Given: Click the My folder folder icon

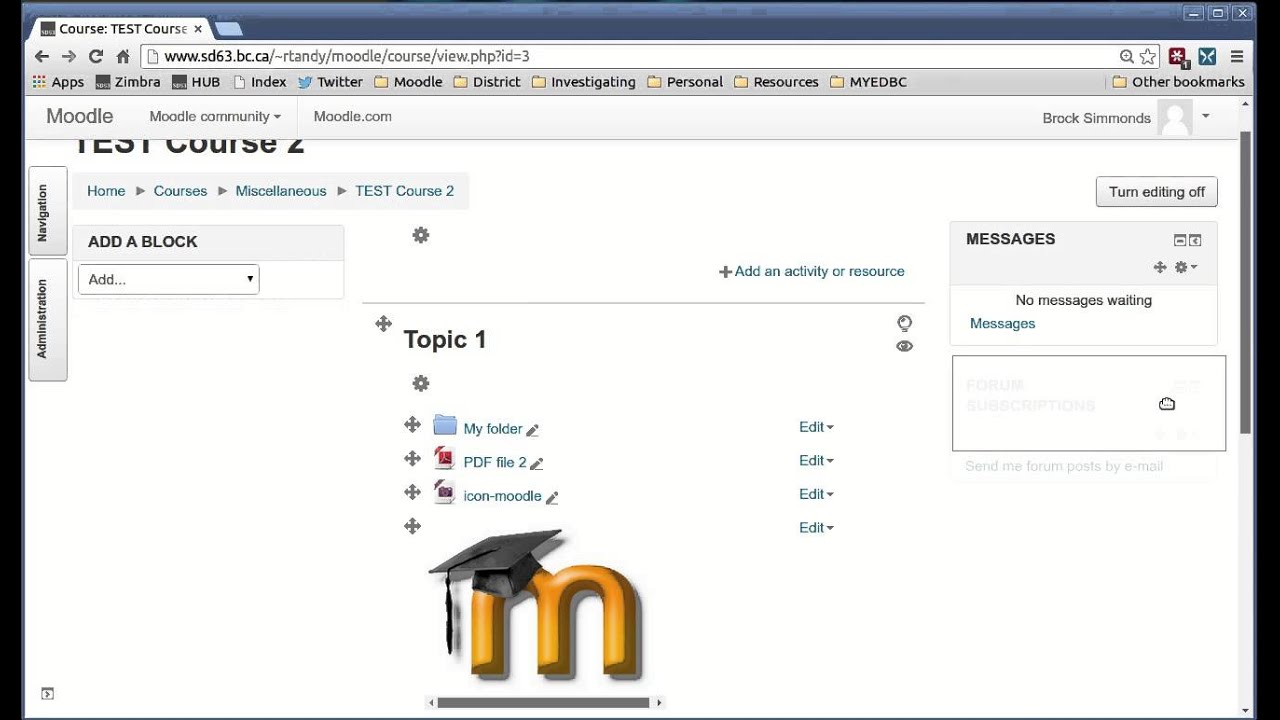Looking at the screenshot, I should 445,426.
